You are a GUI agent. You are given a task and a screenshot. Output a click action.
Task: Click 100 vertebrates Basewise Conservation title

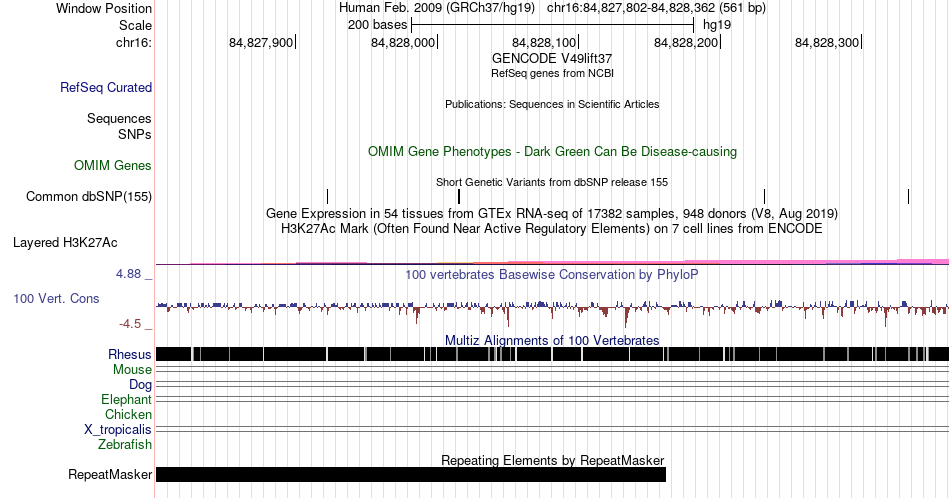pyautogui.click(x=552, y=274)
